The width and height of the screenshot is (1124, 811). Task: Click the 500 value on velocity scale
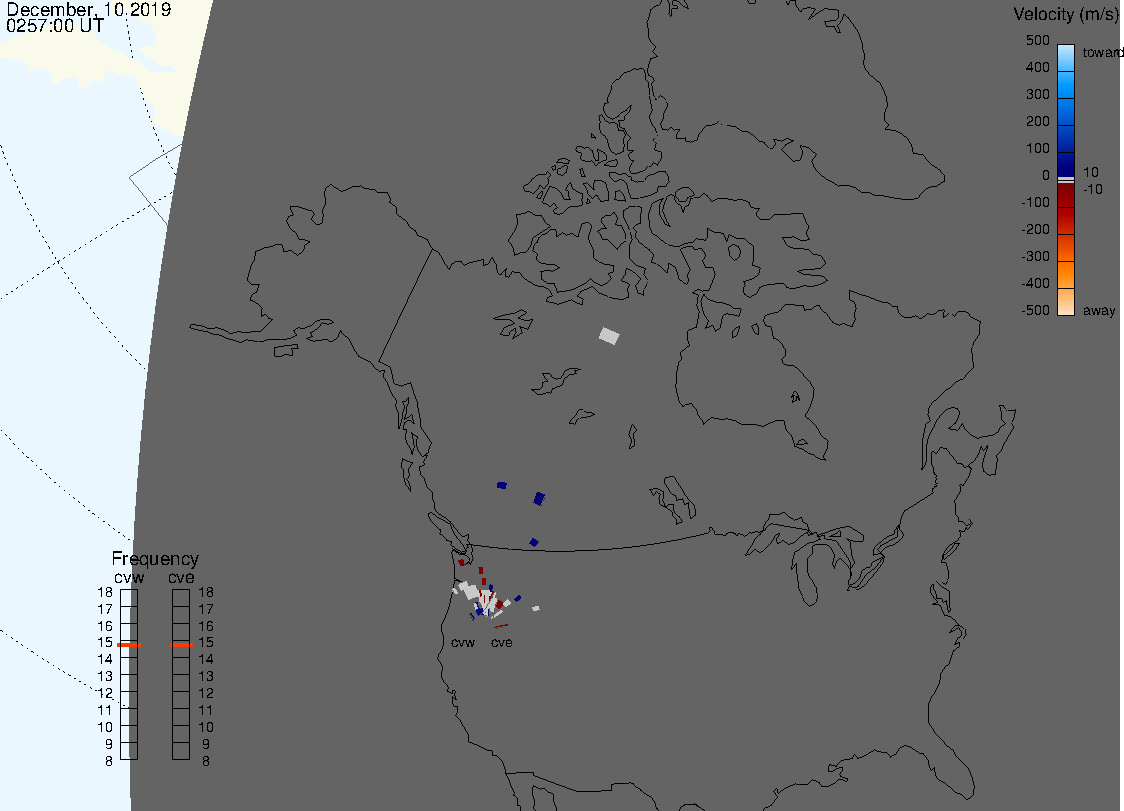[1037, 40]
